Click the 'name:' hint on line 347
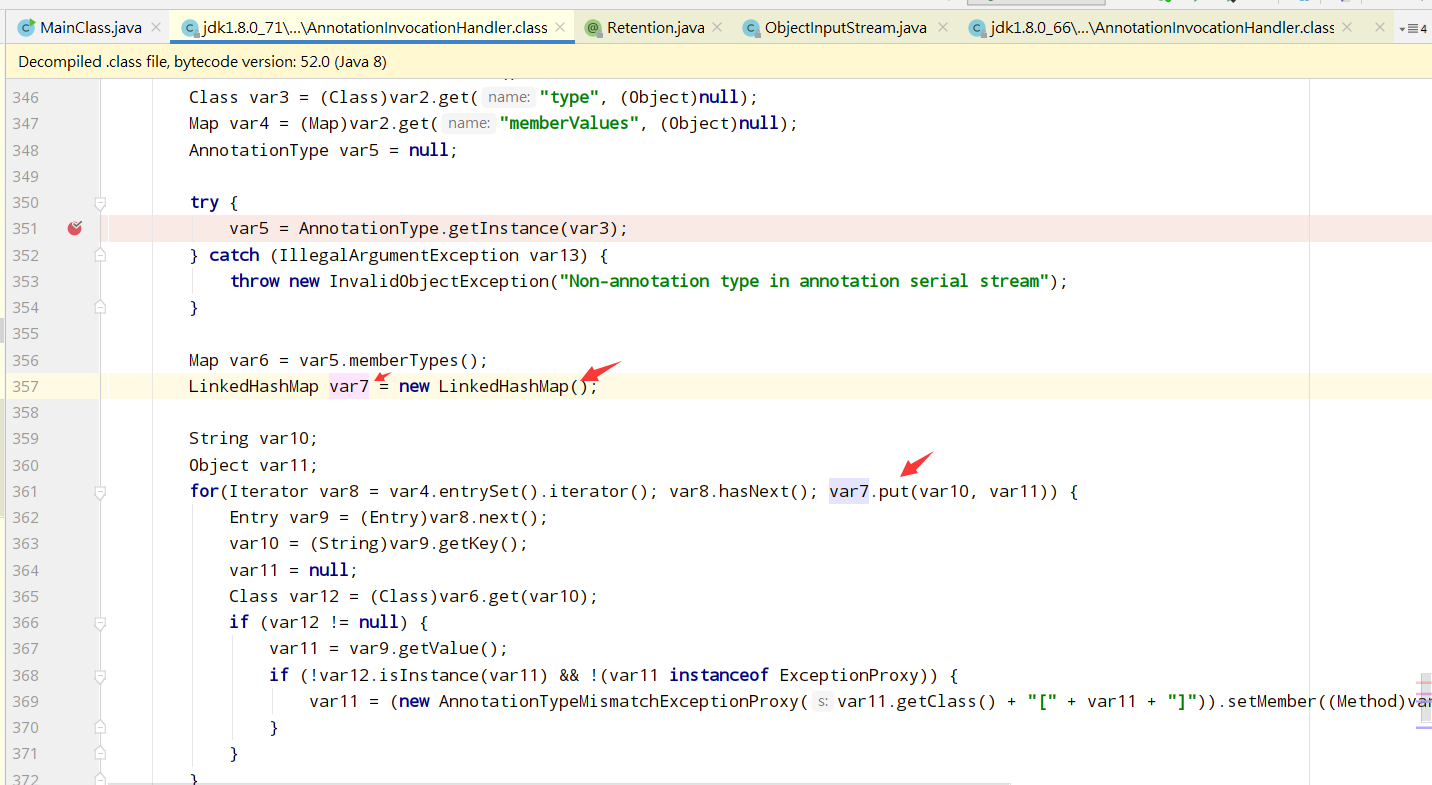 [469, 123]
